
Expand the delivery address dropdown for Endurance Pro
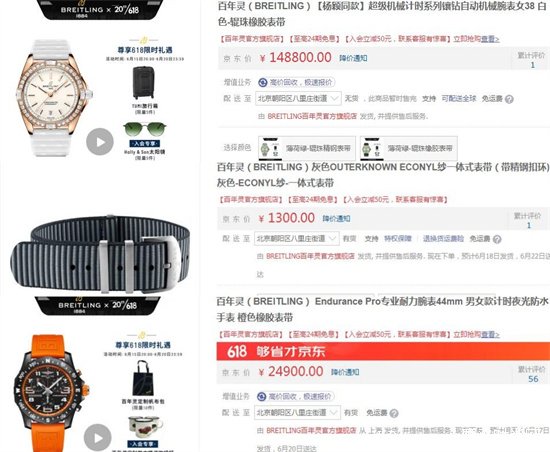pyautogui.click(x=297, y=412)
